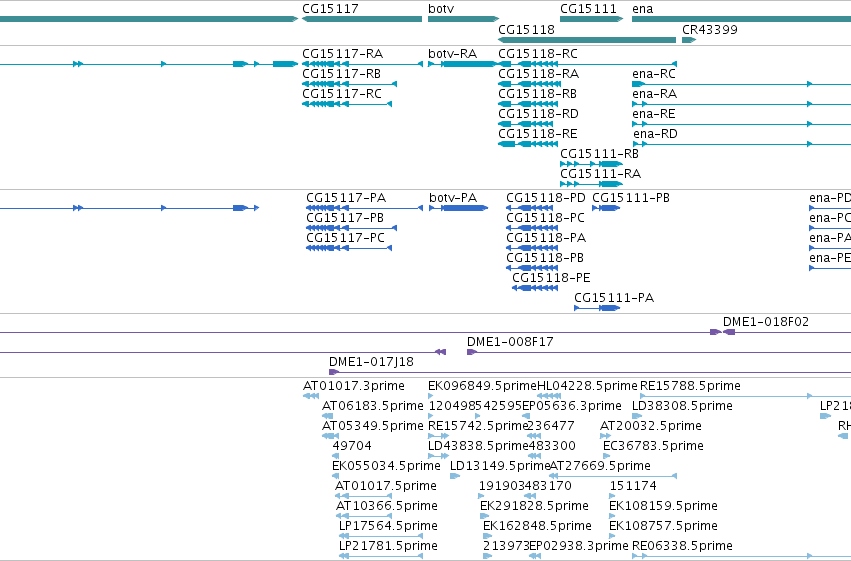
Task: Select protein CG15111-PA
Action: pyautogui.click(x=614, y=298)
